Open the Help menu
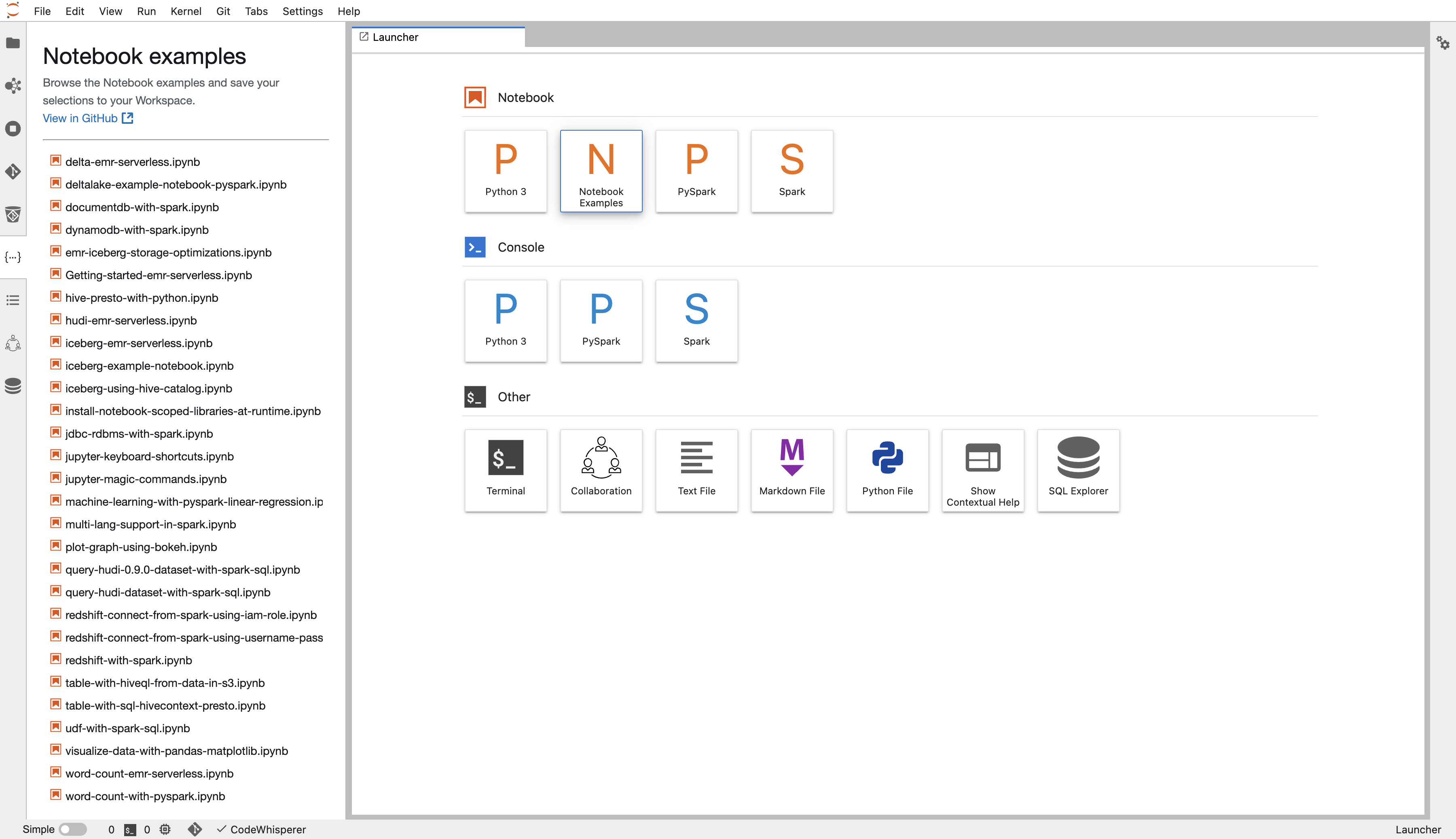 coord(349,11)
